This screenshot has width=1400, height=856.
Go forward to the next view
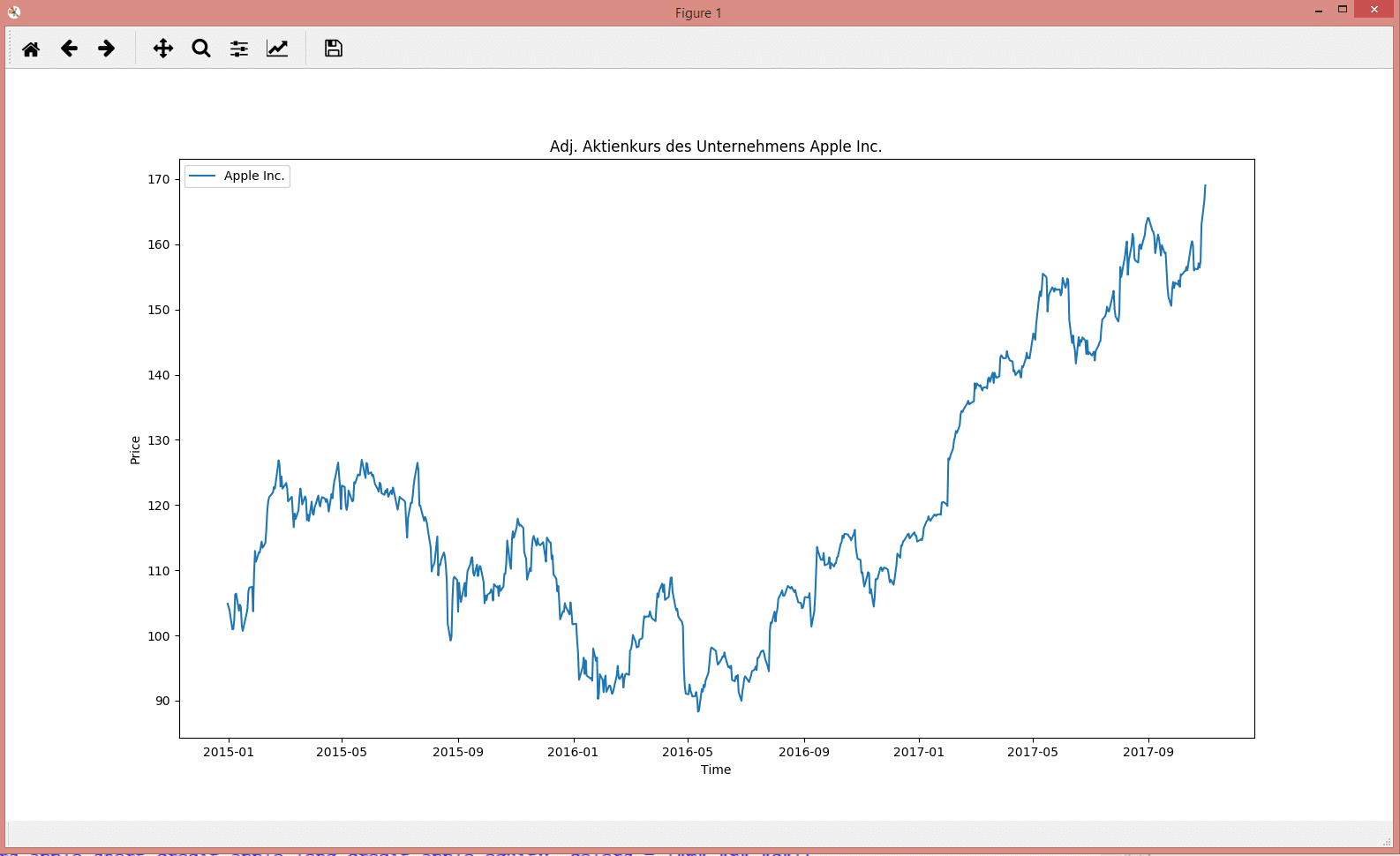(x=107, y=49)
